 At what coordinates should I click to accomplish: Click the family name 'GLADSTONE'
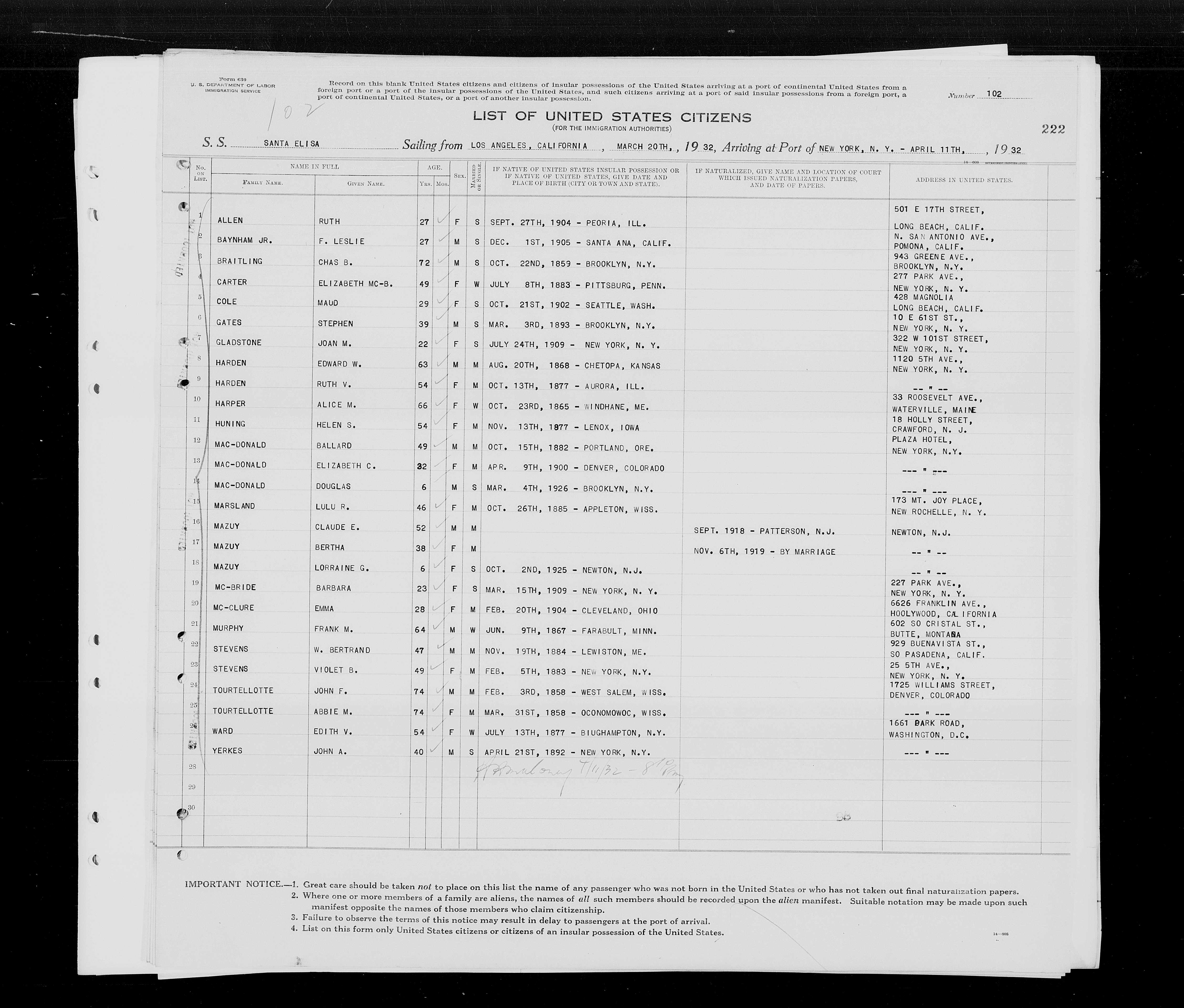[239, 343]
